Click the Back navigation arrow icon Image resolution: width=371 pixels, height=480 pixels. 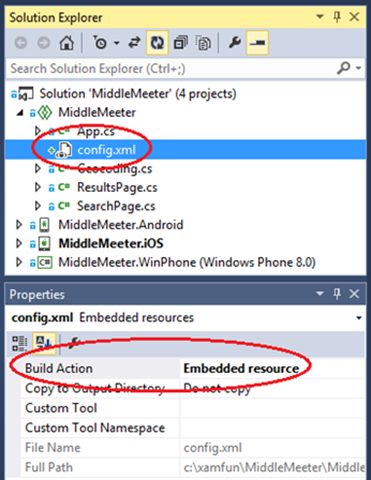point(21,43)
